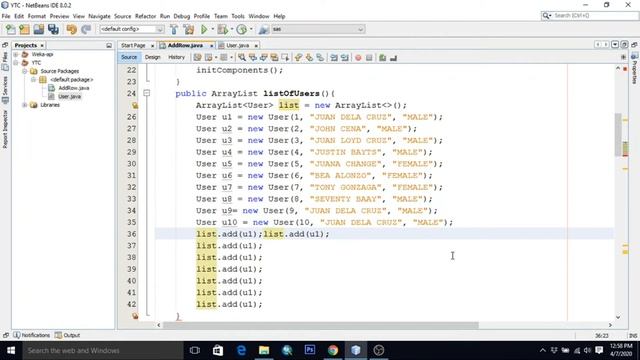
Task: Open the default config dropdown
Action: click(x=131, y=29)
